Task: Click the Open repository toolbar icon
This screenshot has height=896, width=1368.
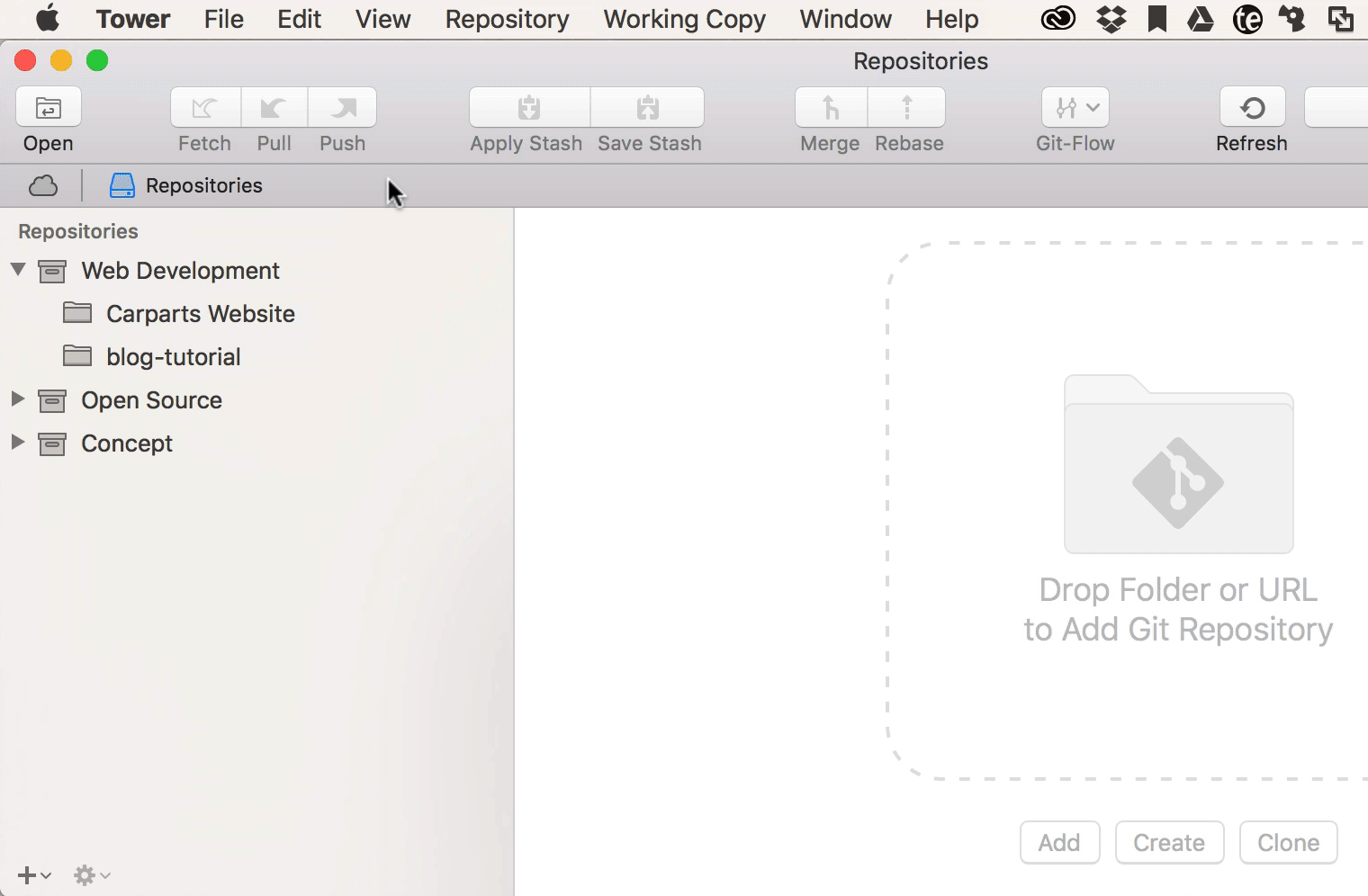Action: click(x=49, y=108)
